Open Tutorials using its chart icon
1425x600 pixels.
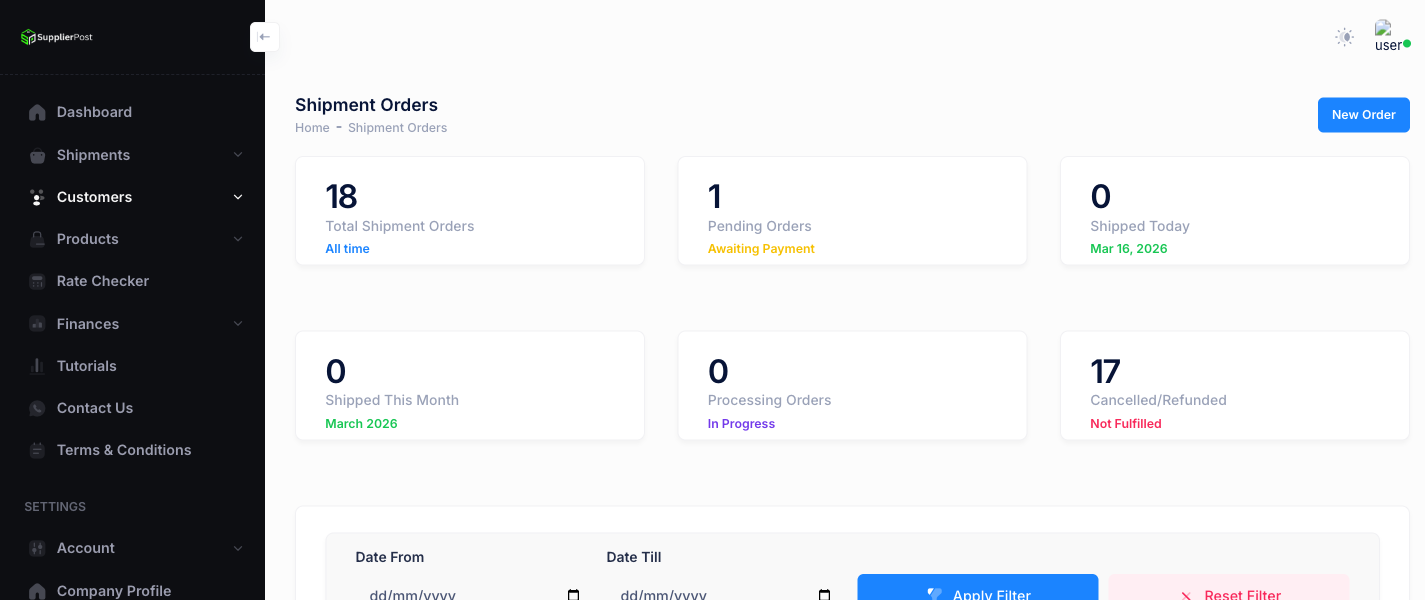(36, 365)
